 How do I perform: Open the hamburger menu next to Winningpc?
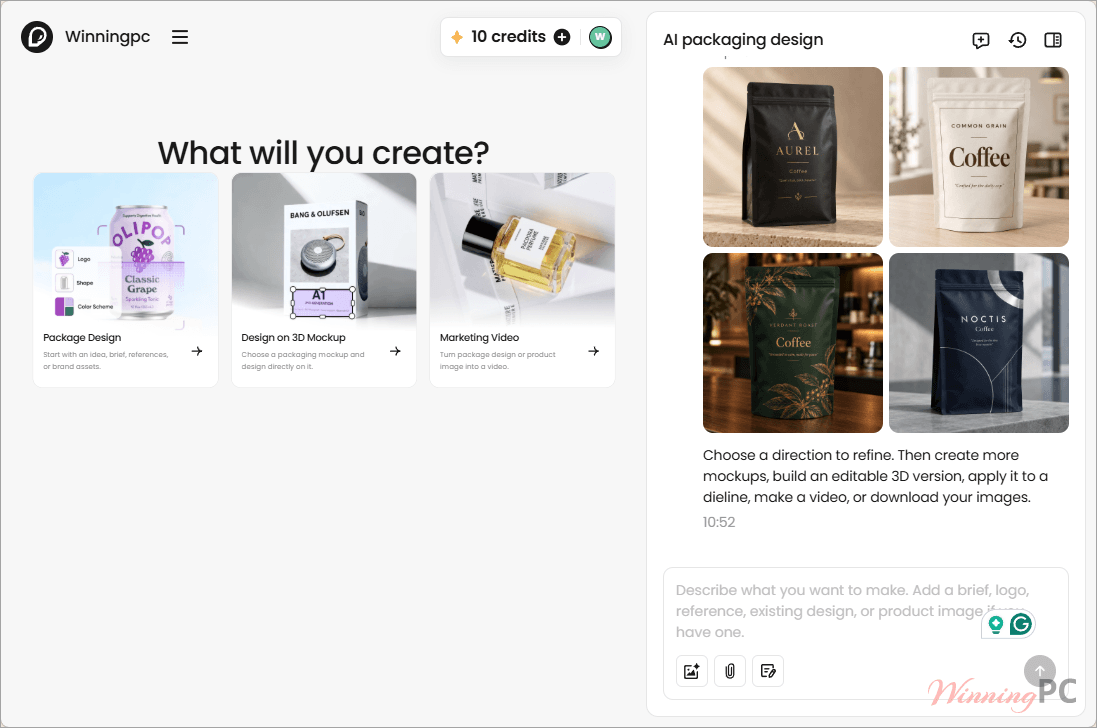pyautogui.click(x=180, y=37)
